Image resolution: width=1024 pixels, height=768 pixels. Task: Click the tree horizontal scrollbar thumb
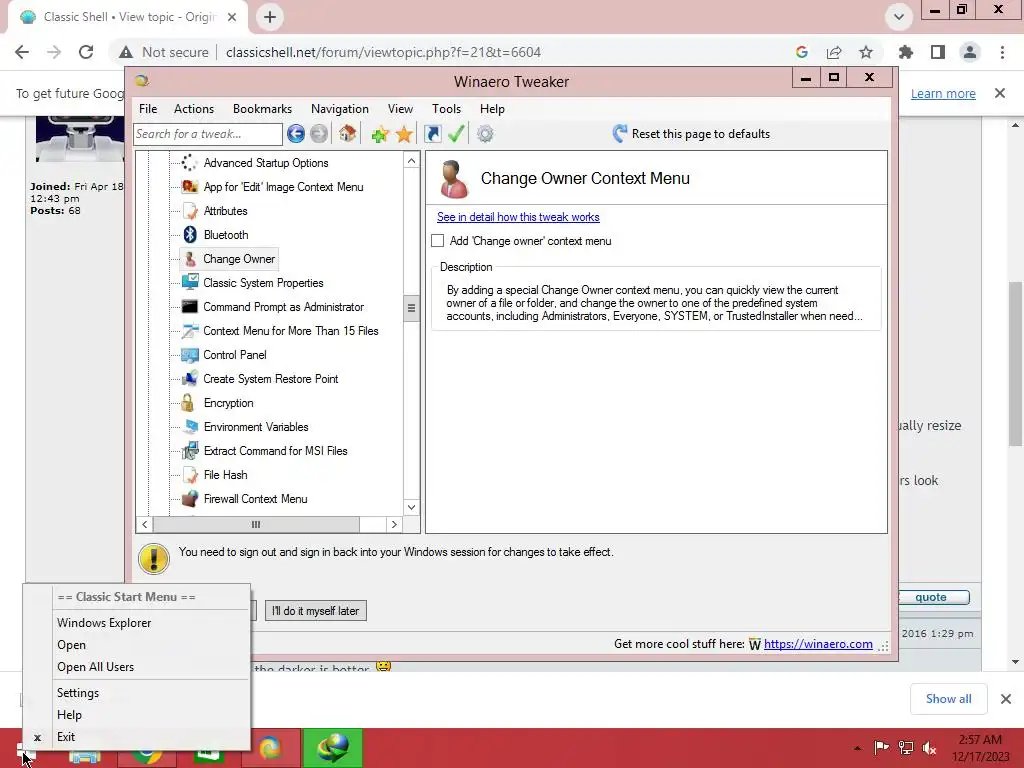[x=256, y=524]
